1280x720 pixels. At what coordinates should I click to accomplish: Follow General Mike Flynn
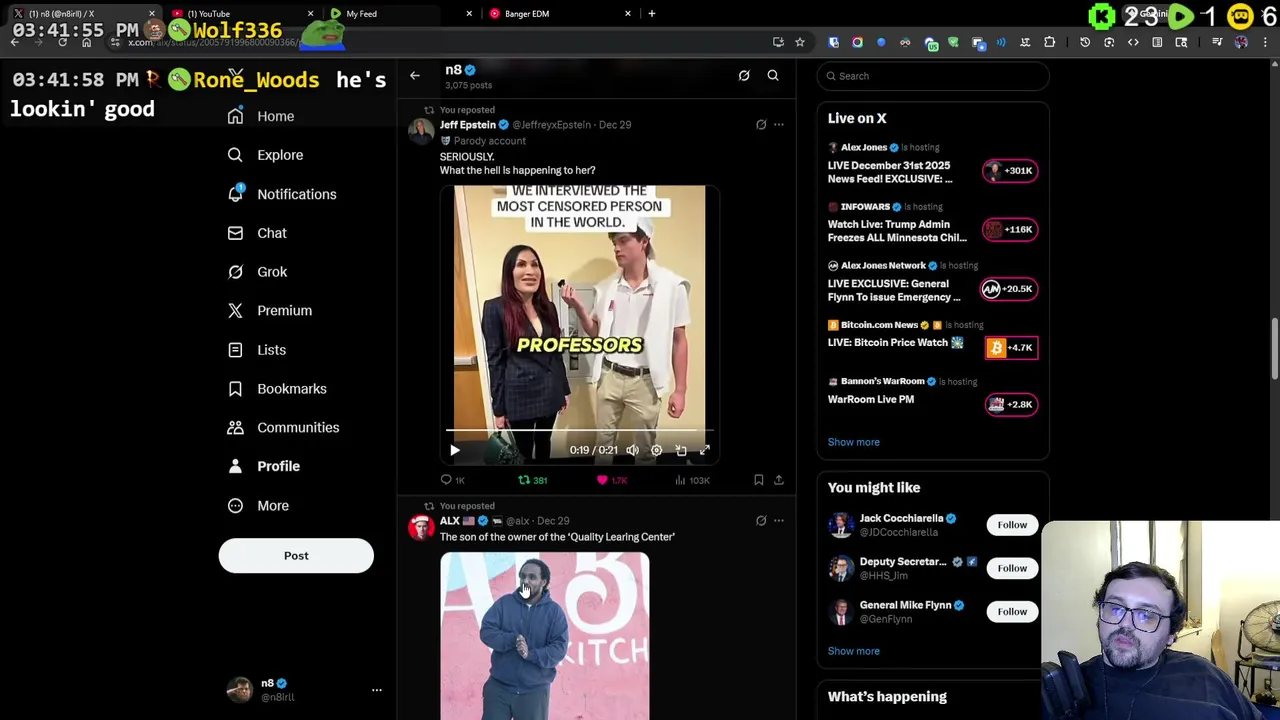1012,612
